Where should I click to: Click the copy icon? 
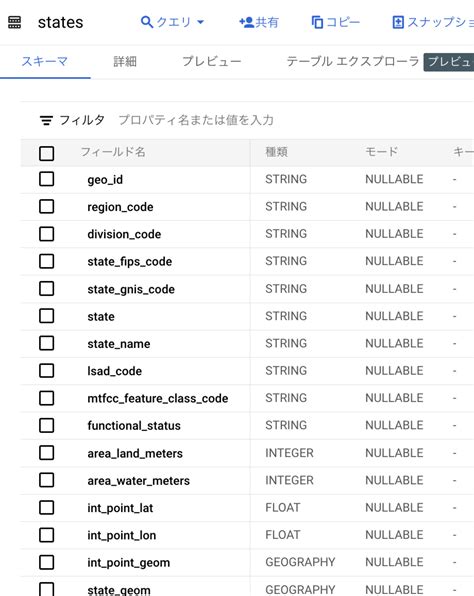(x=317, y=22)
